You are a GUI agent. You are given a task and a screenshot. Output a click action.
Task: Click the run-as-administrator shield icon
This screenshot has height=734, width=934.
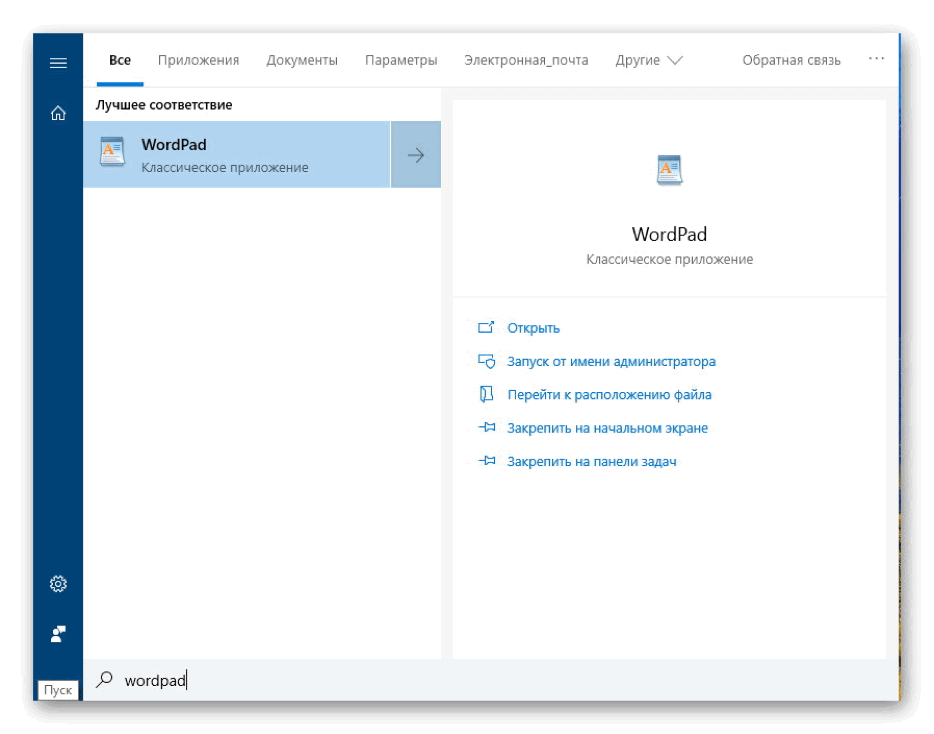pos(486,361)
